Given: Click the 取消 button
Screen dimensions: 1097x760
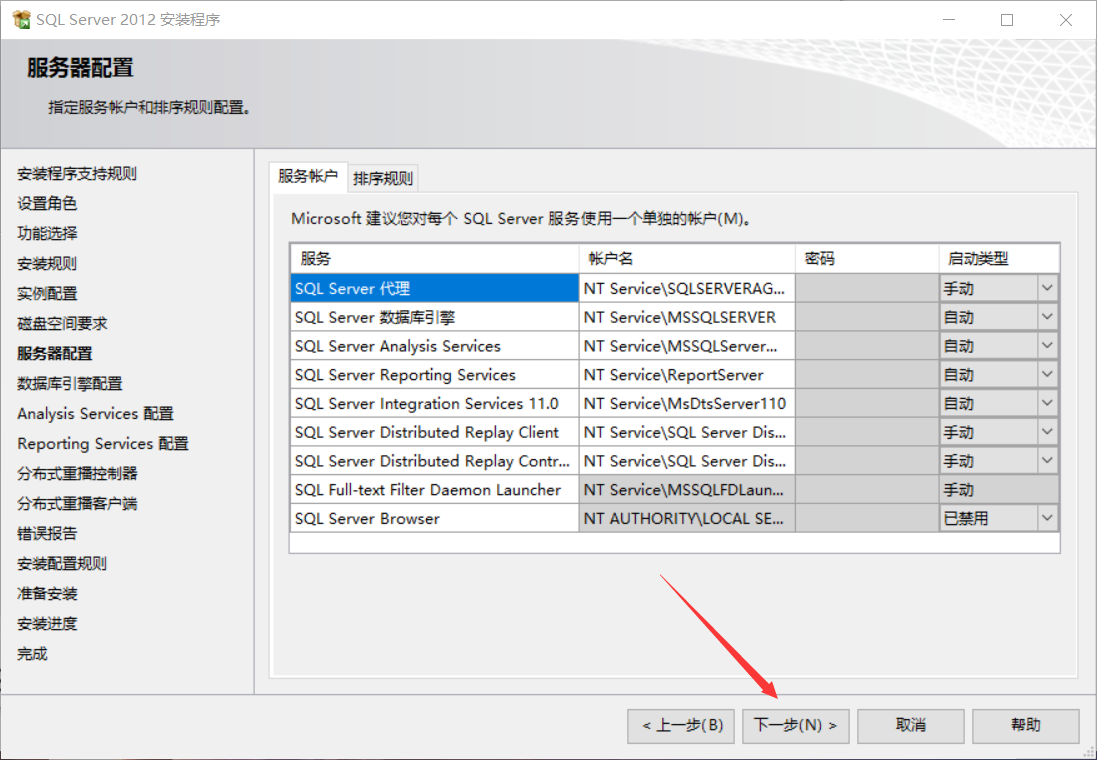Looking at the screenshot, I should coord(910,726).
